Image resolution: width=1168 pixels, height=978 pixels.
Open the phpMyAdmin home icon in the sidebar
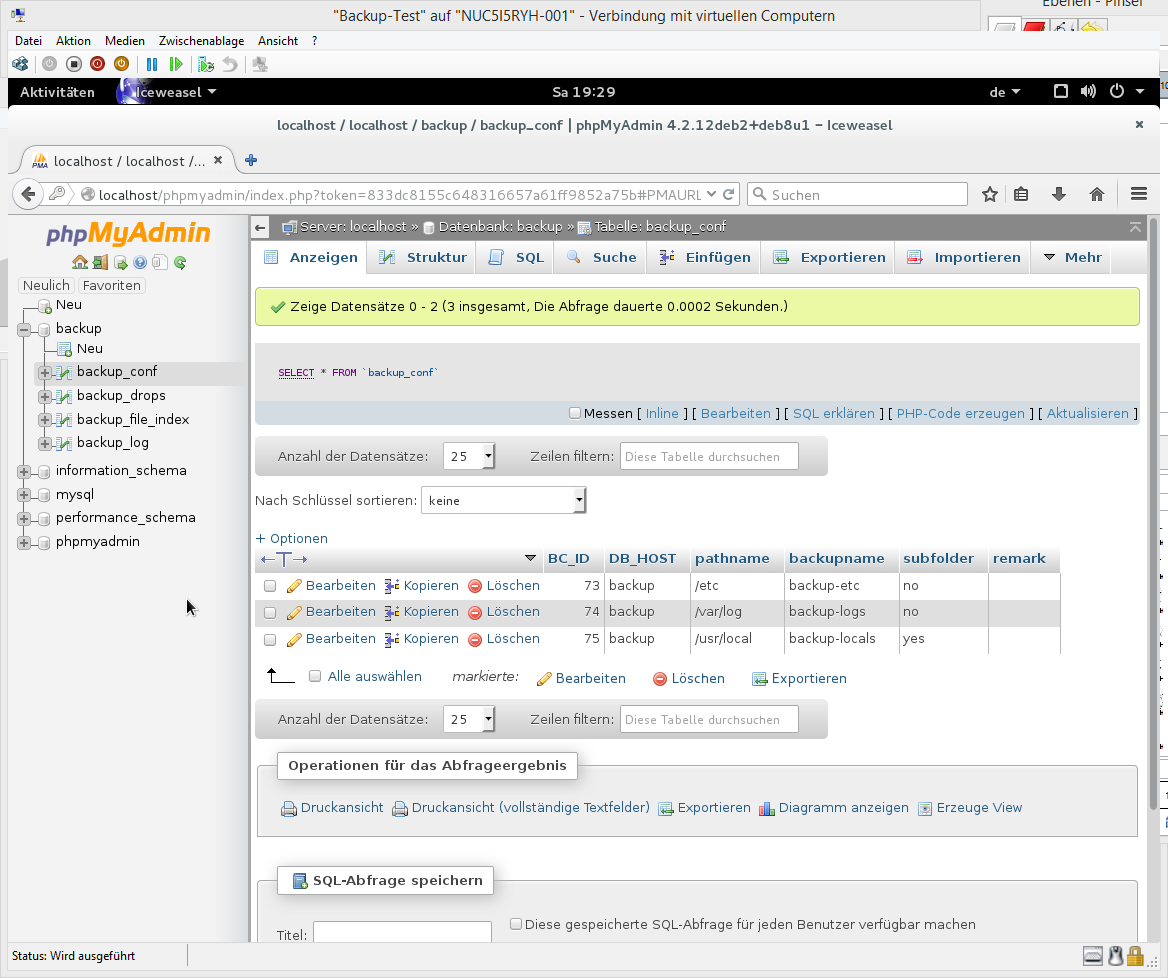pyautogui.click(x=80, y=262)
